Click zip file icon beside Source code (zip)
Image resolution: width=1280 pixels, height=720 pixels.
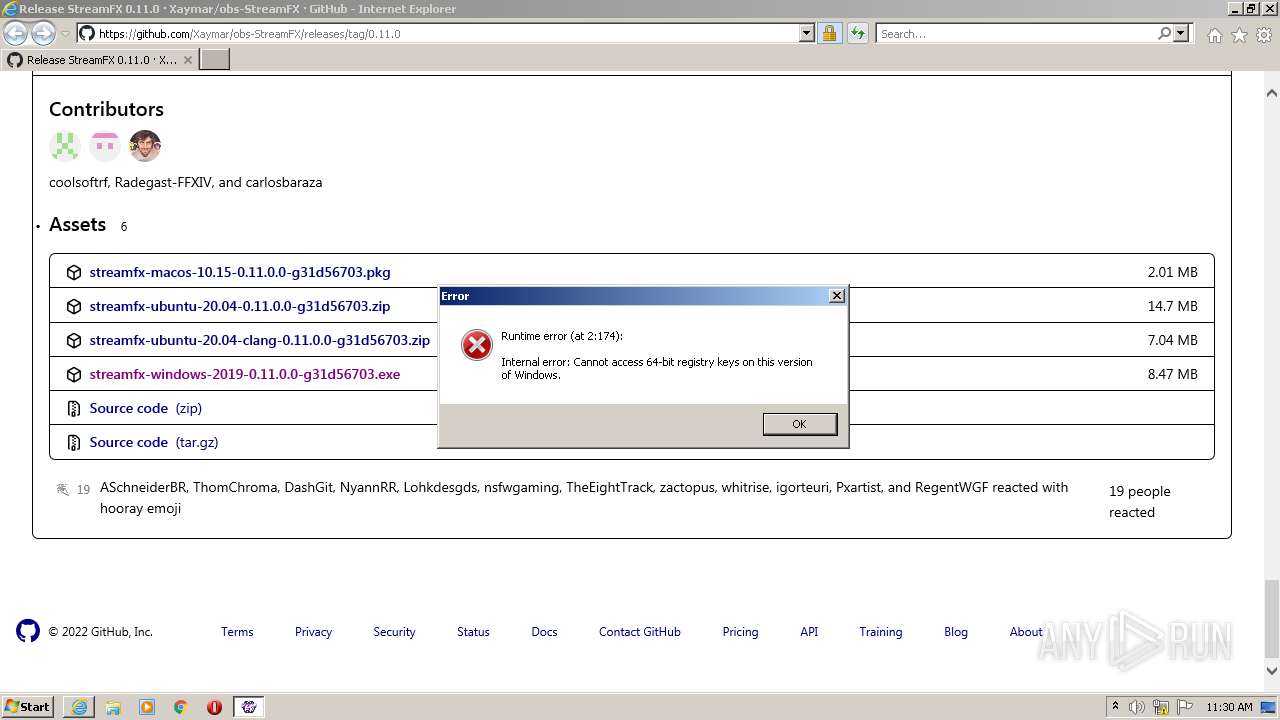[x=73, y=408]
